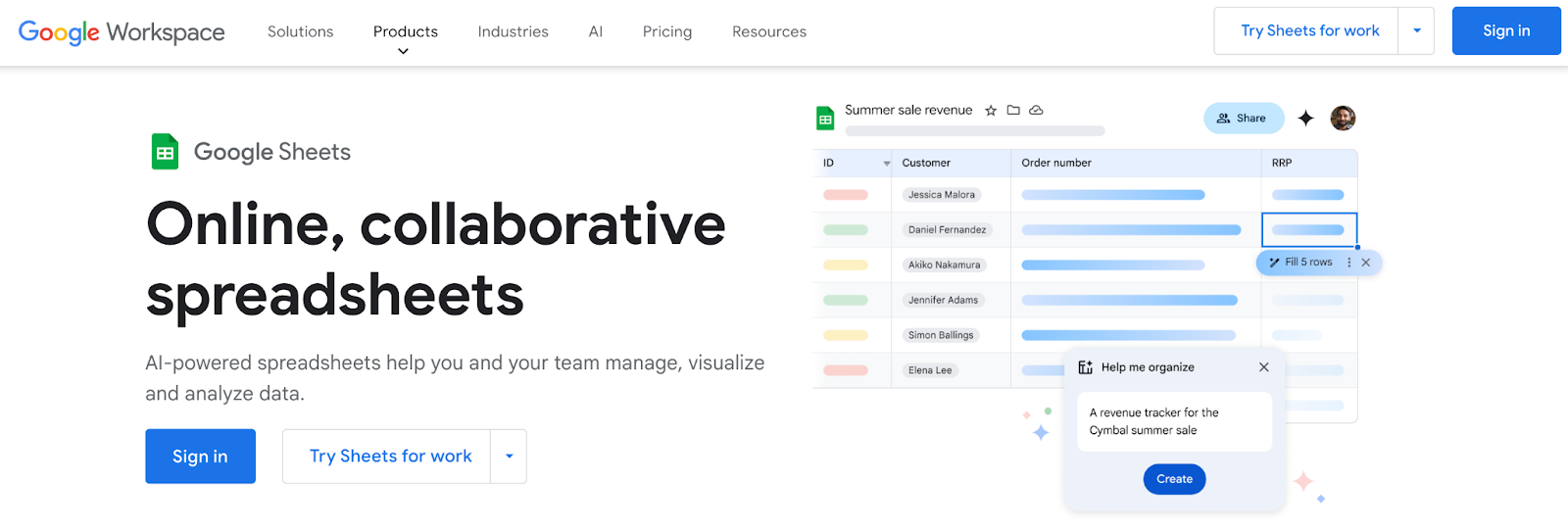Select the highlighted RRP cell in Daniel Fernandez row
1568x531 pixels.
1309,230
